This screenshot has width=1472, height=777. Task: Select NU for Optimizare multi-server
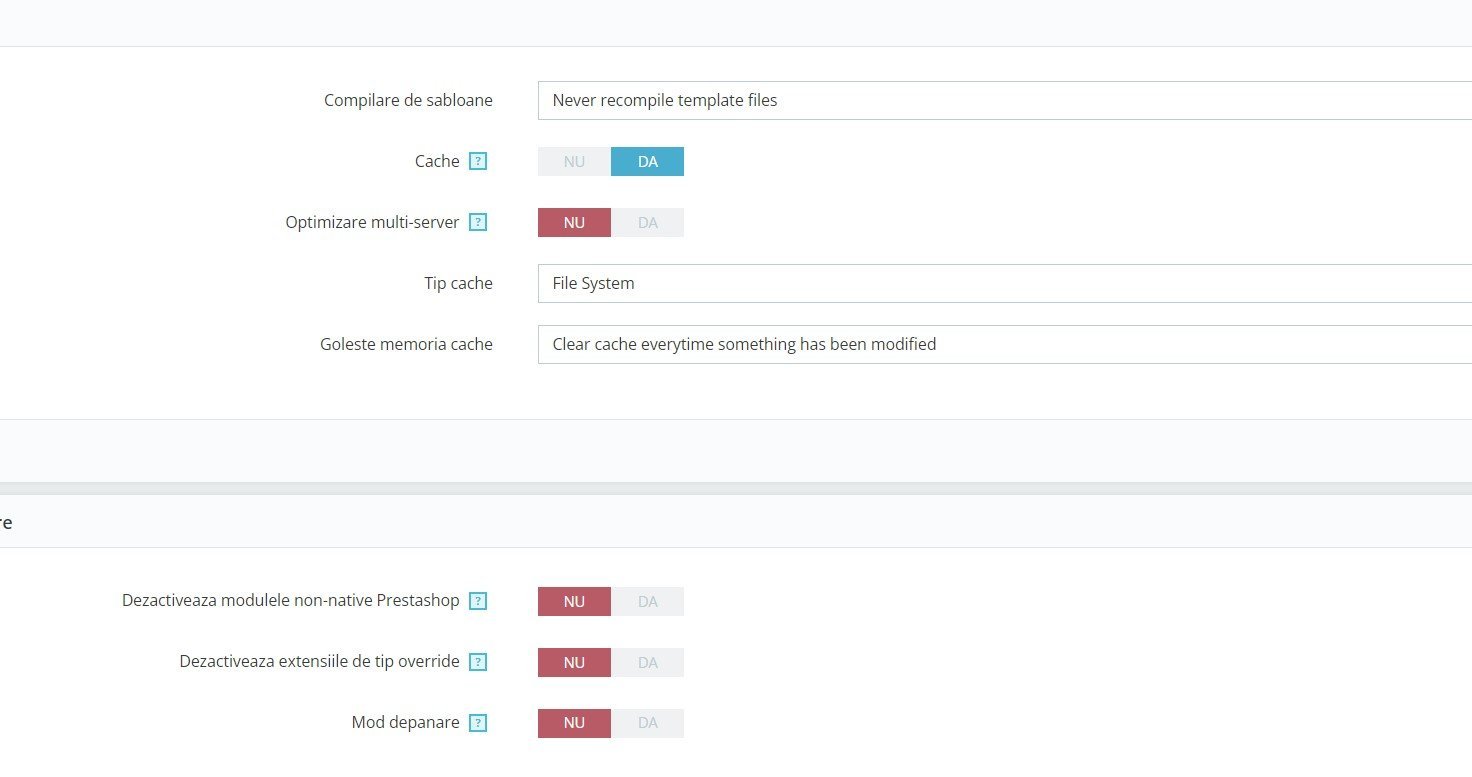(x=574, y=222)
